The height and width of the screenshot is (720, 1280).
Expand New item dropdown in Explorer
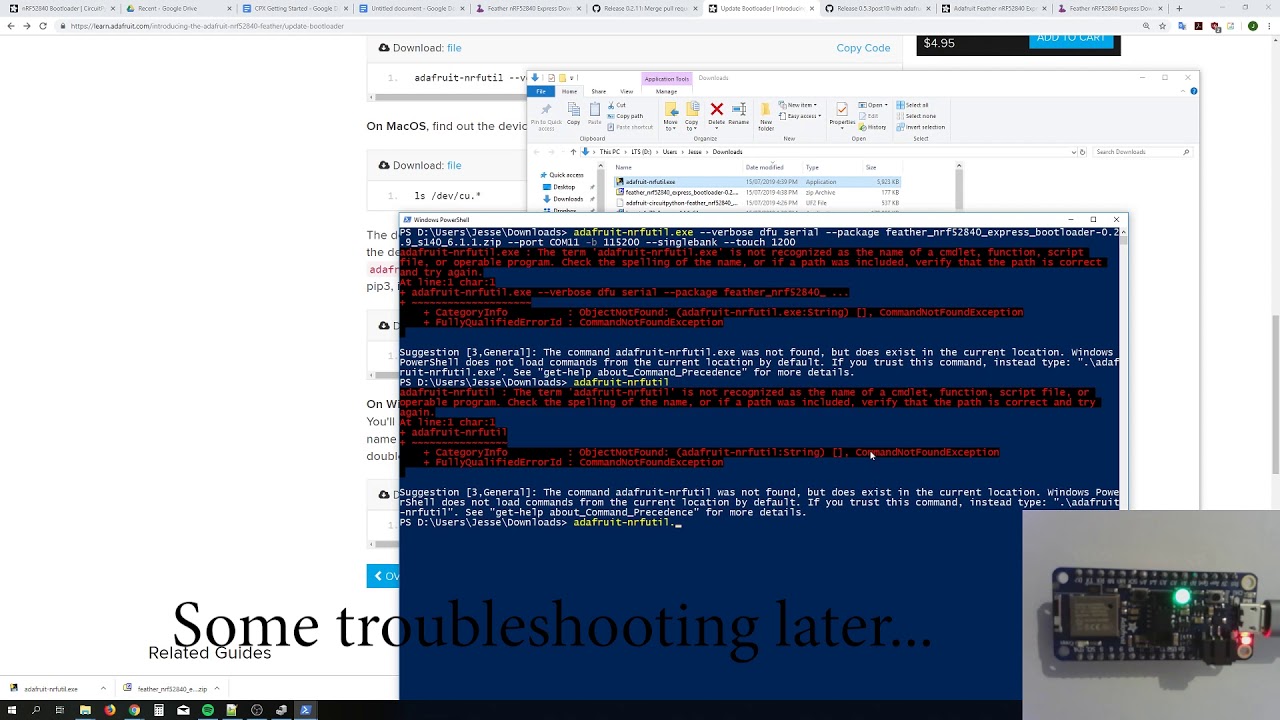[x=801, y=105]
